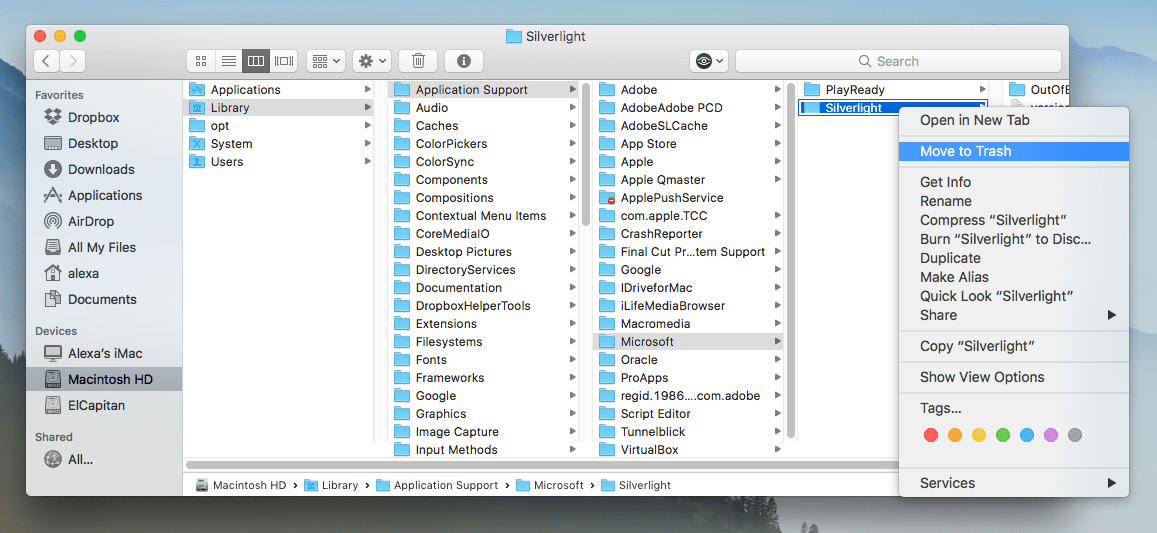The width and height of the screenshot is (1157, 533).
Task: Click Macintosh HD in the path bar
Action: (241, 485)
